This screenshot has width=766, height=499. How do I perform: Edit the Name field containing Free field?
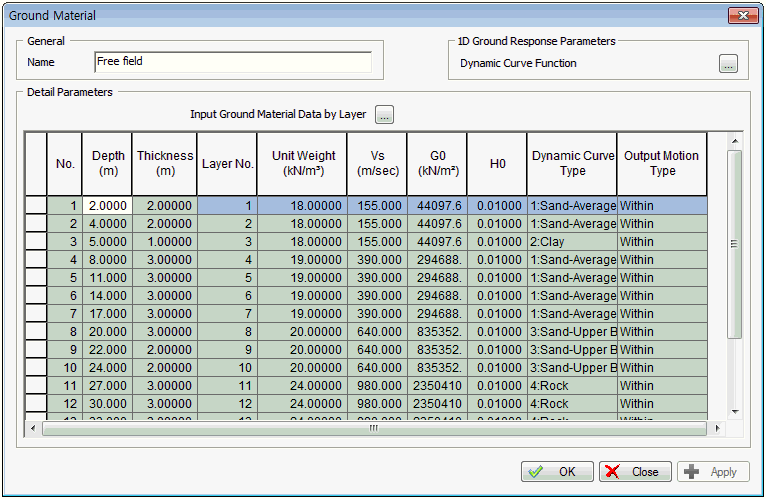coord(232,62)
